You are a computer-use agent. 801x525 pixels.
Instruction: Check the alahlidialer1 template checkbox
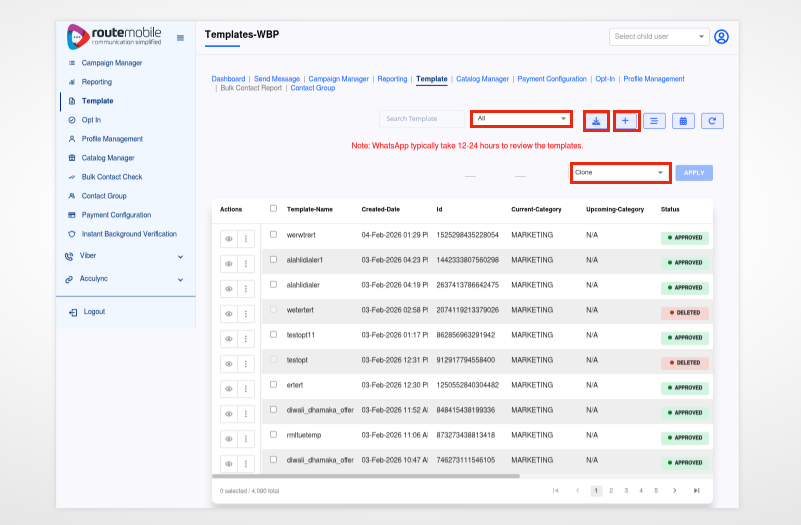(x=273, y=259)
